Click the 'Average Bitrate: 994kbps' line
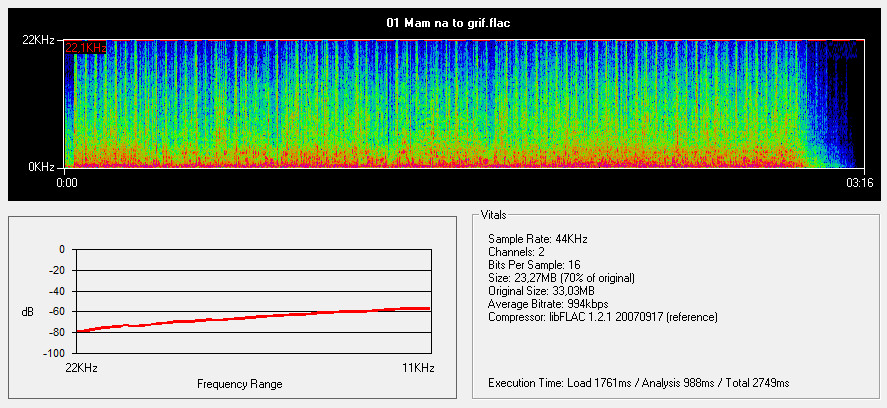Viewport: 887px width, 408px height. [x=547, y=304]
